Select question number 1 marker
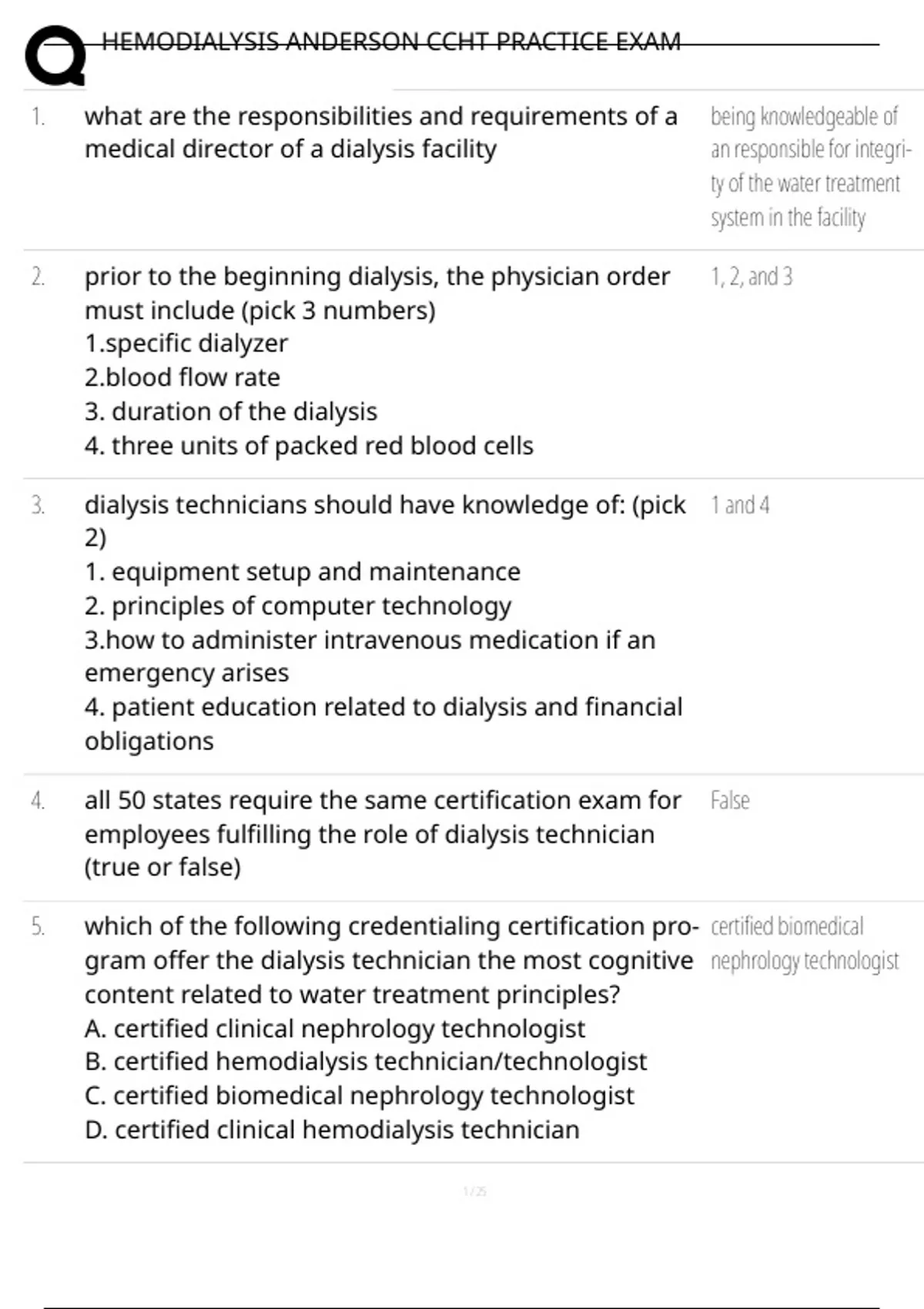Viewport: 924px width, 1309px height. point(38,116)
